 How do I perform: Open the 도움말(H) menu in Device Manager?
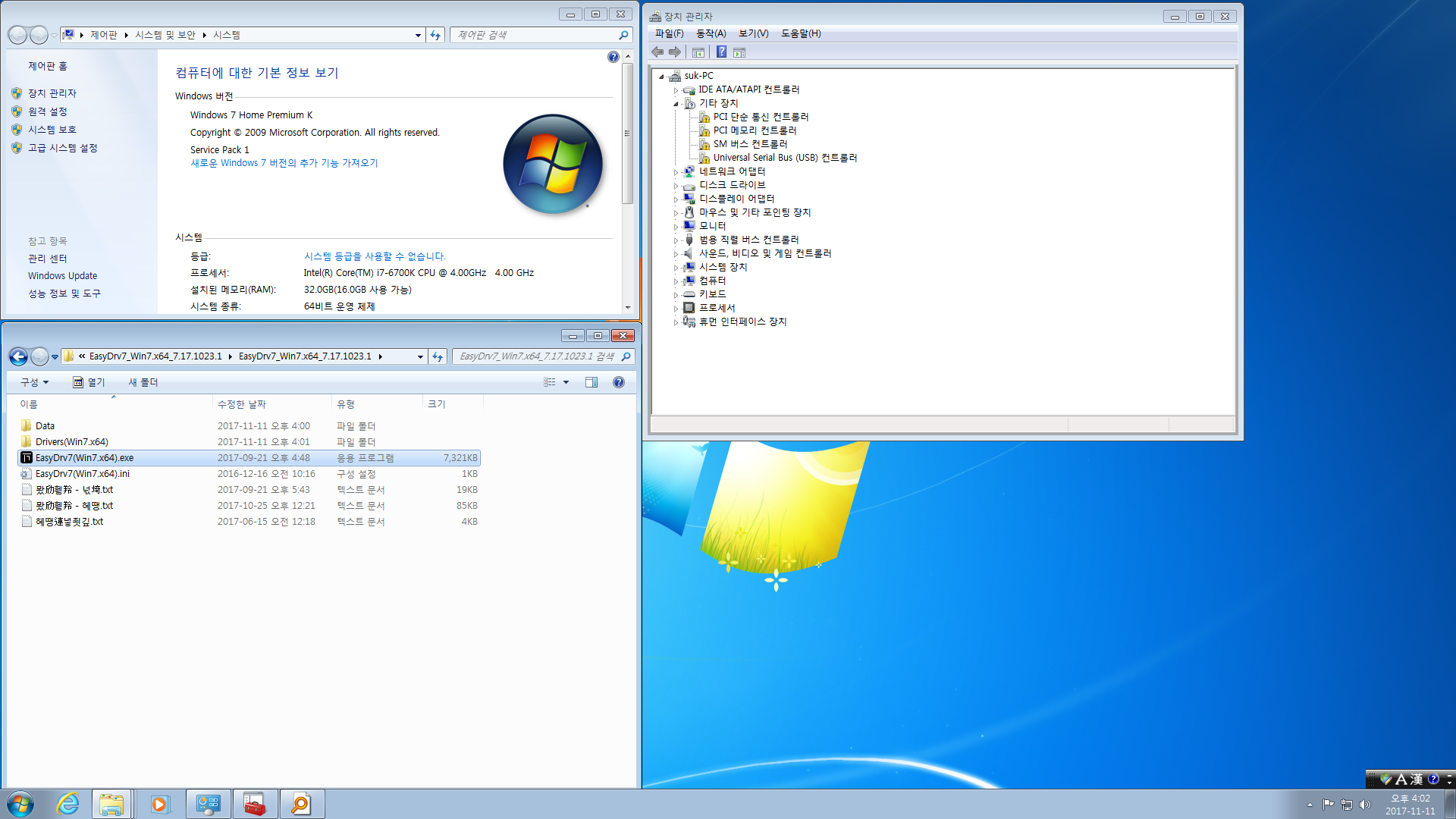tap(801, 33)
